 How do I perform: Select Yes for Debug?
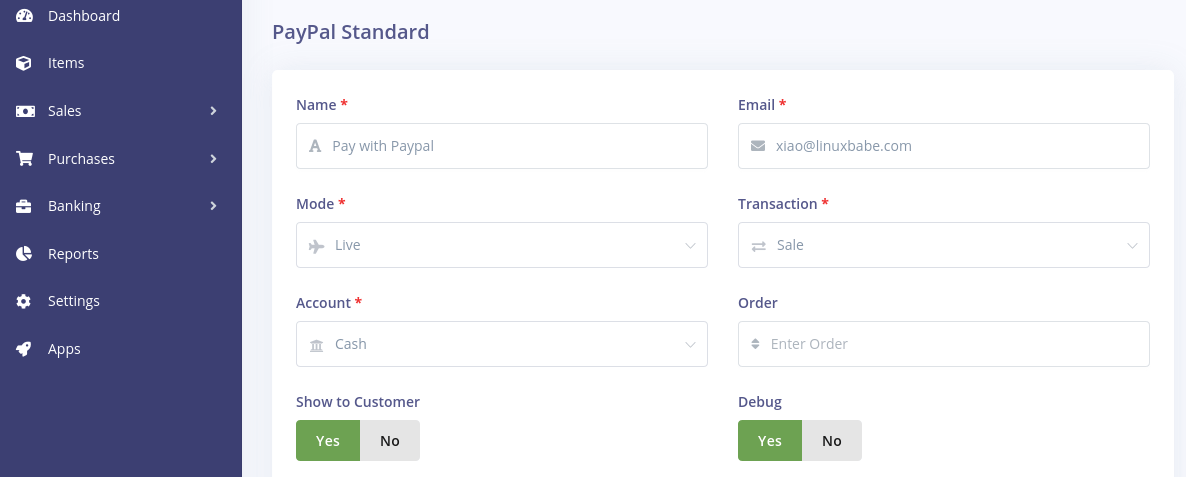(770, 441)
